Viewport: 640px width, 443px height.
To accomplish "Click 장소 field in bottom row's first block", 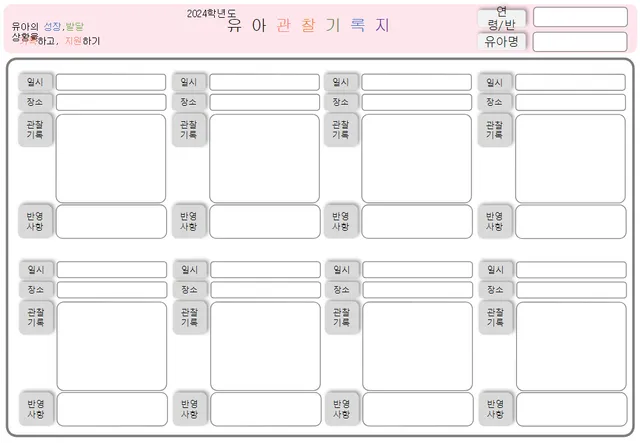I will [x=112, y=290].
